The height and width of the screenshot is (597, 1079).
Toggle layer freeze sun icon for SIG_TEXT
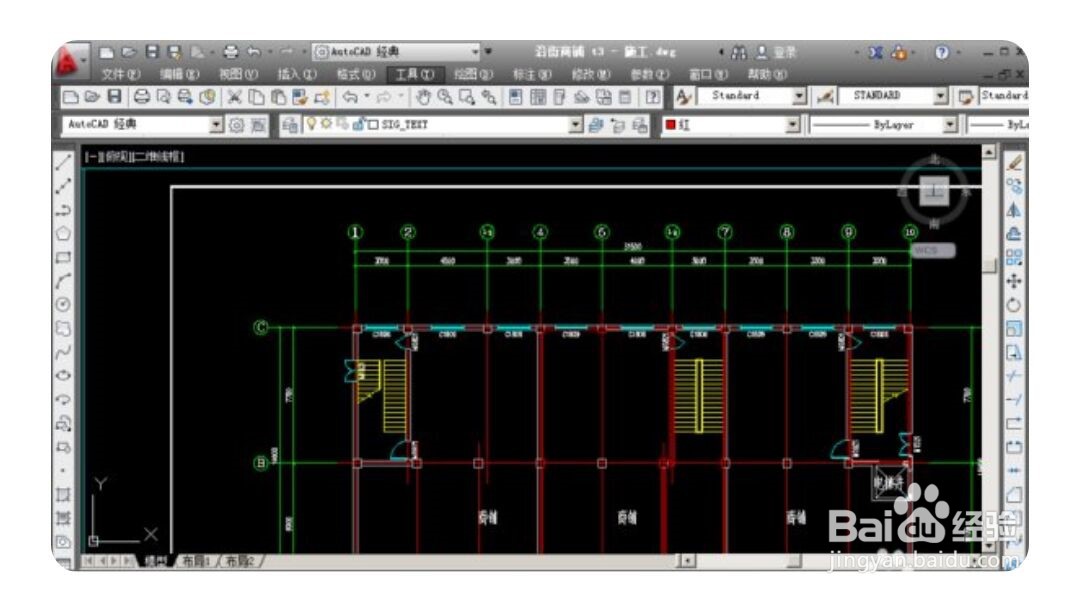point(326,124)
